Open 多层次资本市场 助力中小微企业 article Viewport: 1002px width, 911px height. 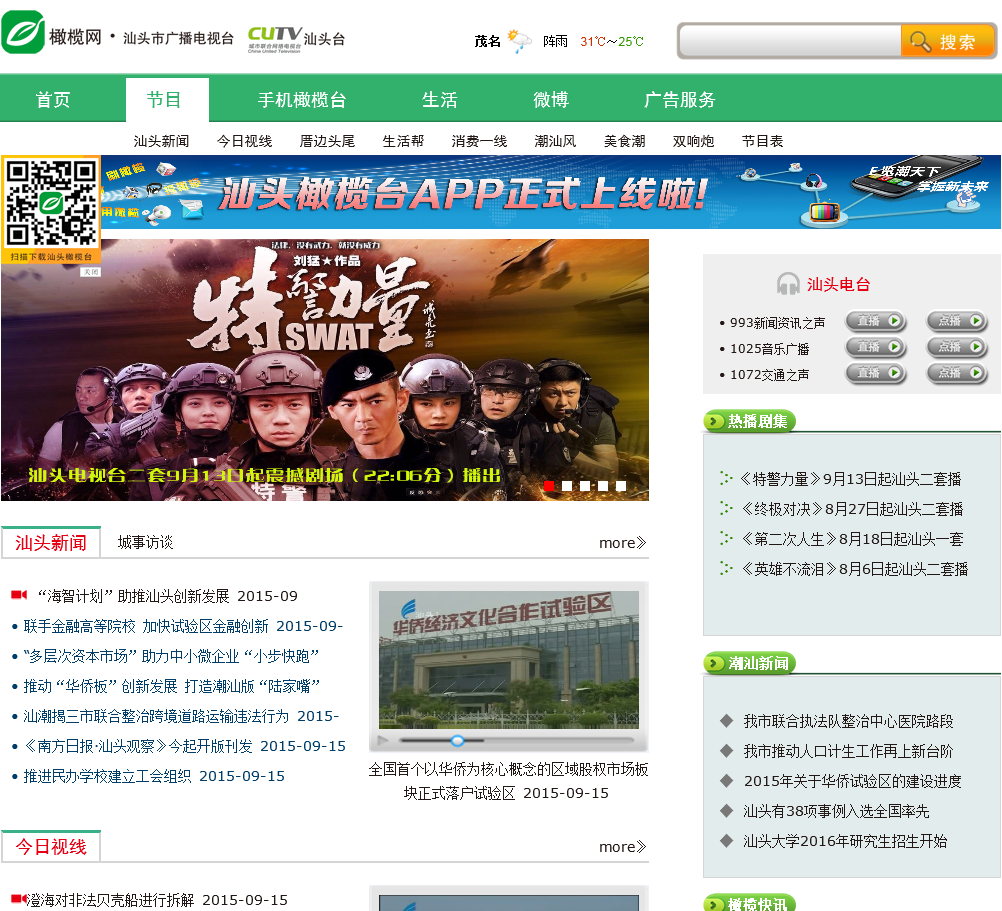171,656
